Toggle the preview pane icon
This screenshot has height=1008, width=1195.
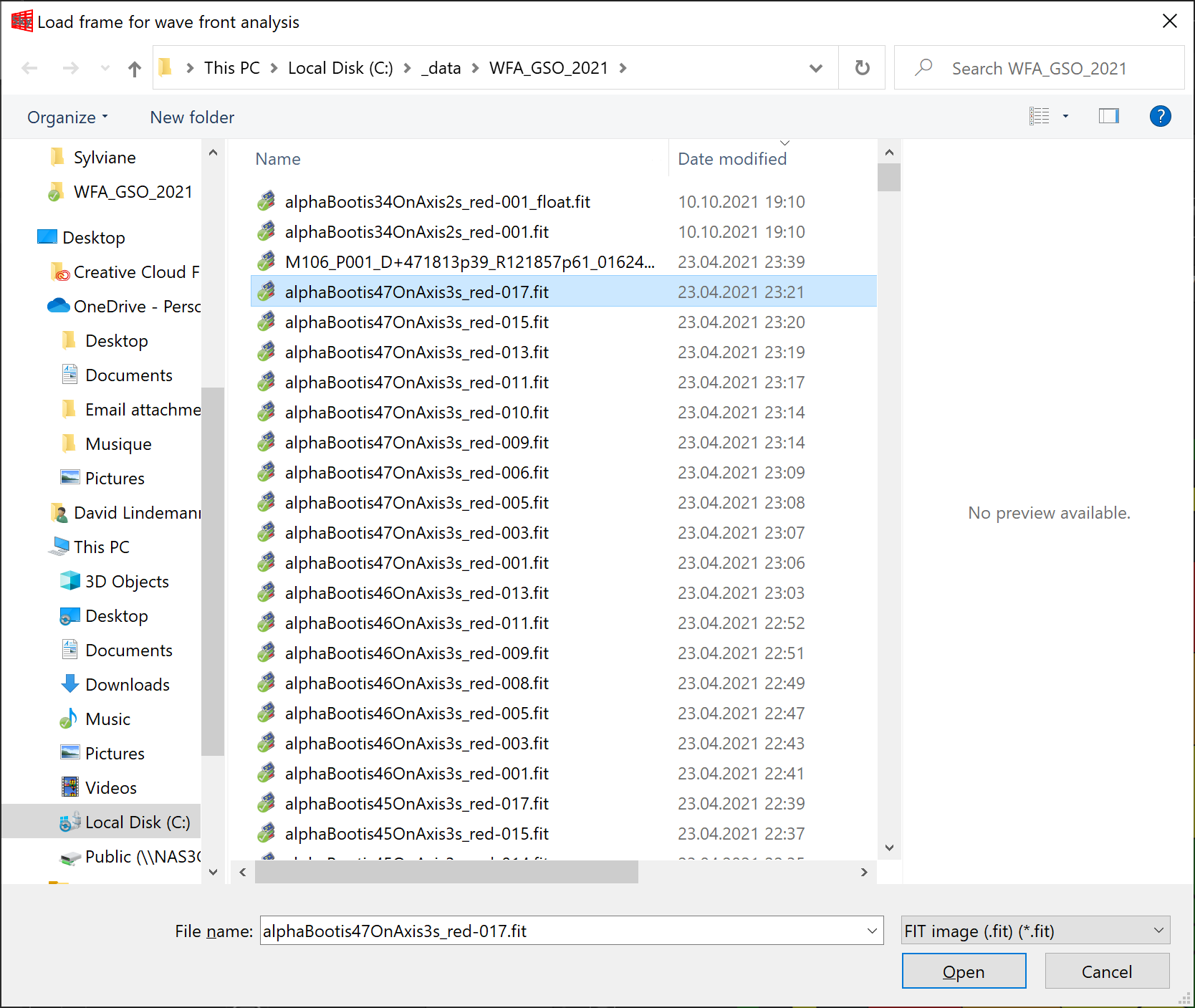(1108, 116)
